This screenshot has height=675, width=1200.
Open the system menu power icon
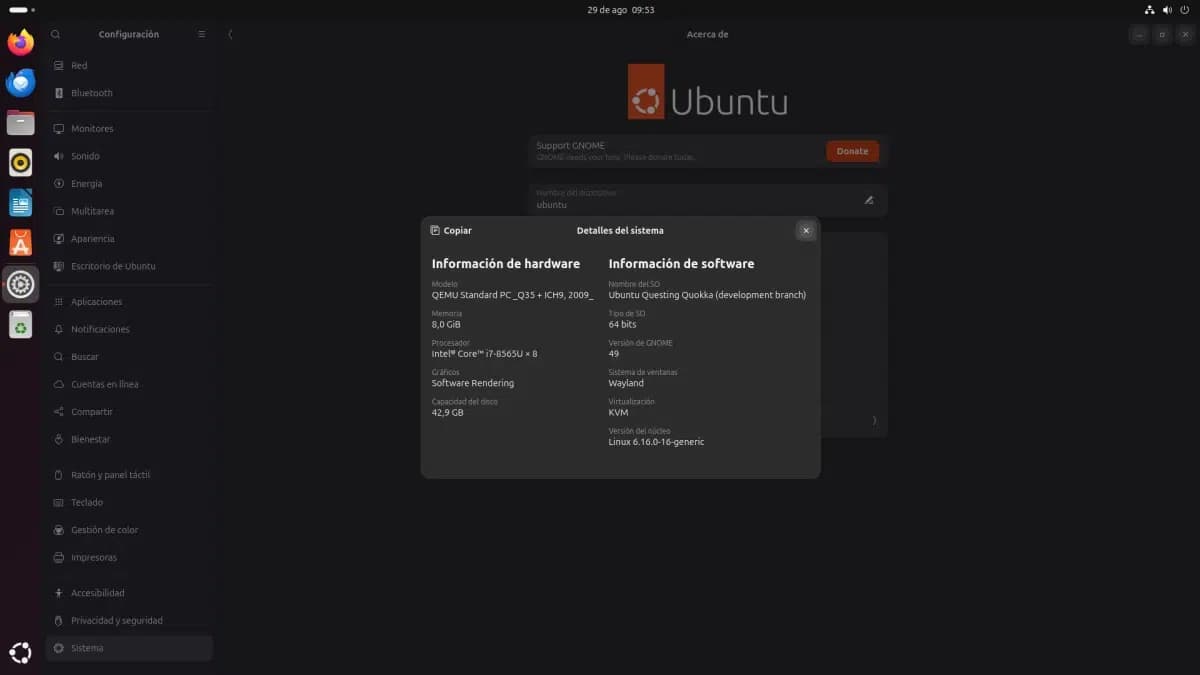click(1184, 10)
